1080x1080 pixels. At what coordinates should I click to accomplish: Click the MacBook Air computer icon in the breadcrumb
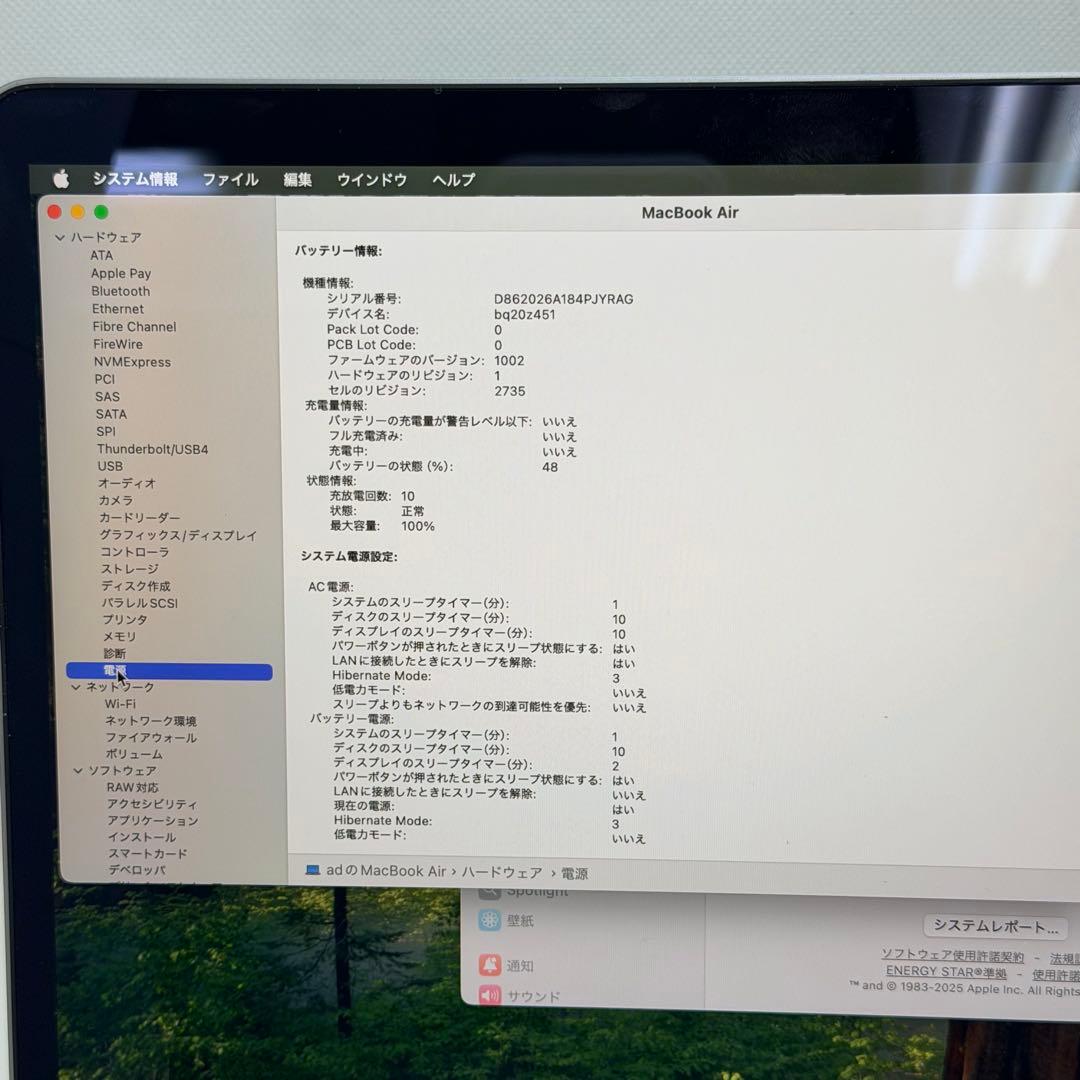[x=315, y=871]
